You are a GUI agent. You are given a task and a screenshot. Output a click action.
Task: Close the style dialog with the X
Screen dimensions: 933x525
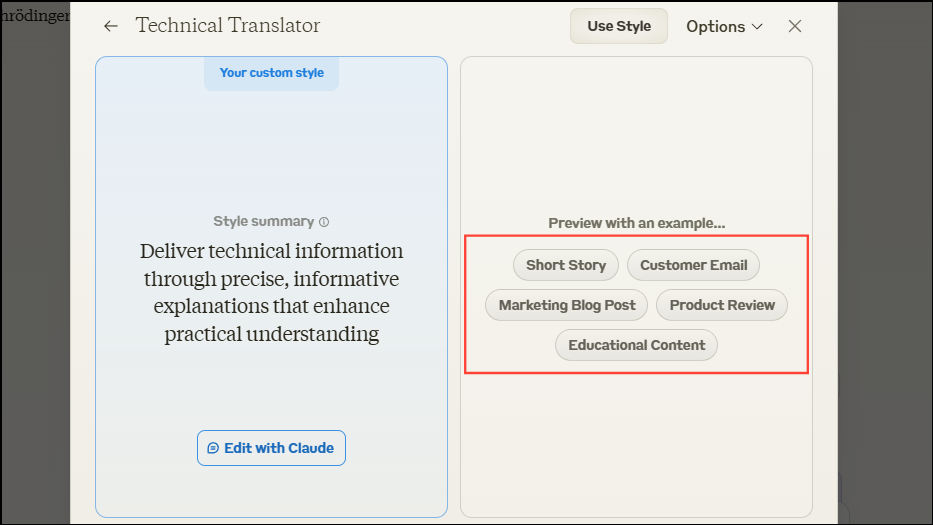coord(795,27)
